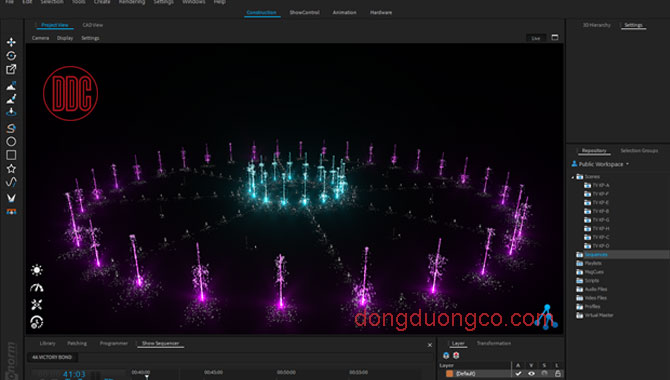Toggle the Default layer solo column icon
670x380 pixels.
[x=544, y=374]
